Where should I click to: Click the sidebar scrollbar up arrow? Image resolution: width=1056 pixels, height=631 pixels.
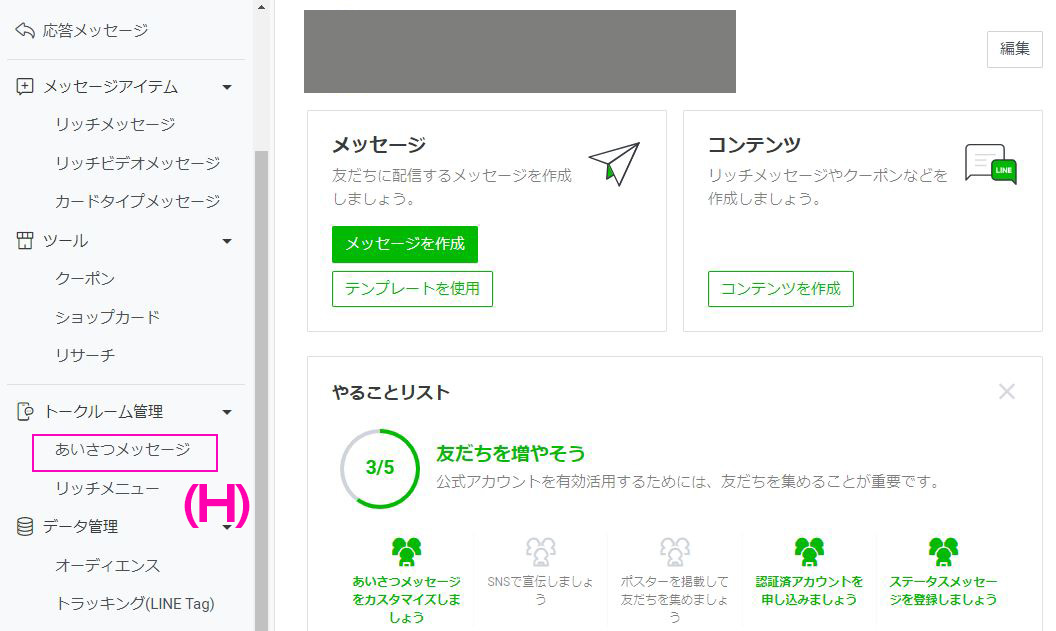coord(261,7)
